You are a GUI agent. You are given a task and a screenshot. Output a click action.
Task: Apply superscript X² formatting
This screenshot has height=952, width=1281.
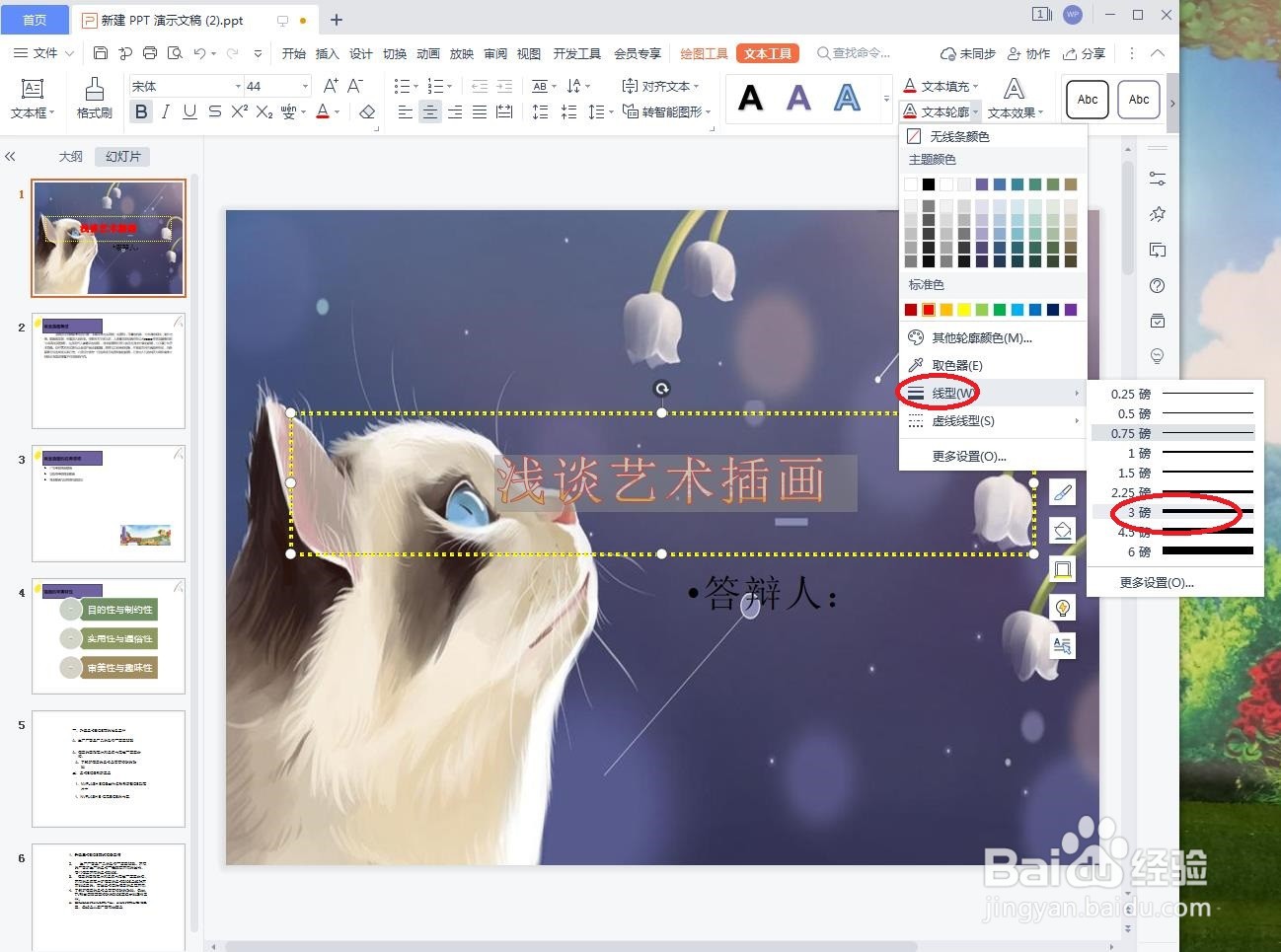[x=239, y=112]
